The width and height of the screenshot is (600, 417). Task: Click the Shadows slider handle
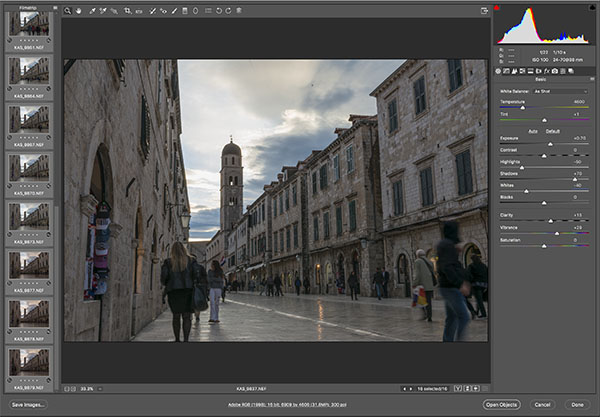click(x=575, y=179)
